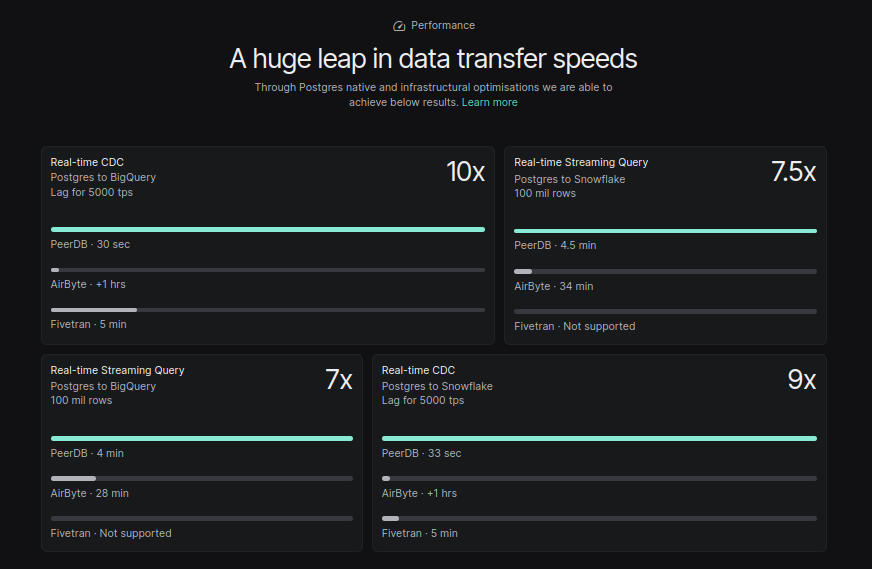This screenshot has height=569, width=872.
Task: Click the Fivetran 5 min bar in BigQuery CDC card
Action: point(267,310)
